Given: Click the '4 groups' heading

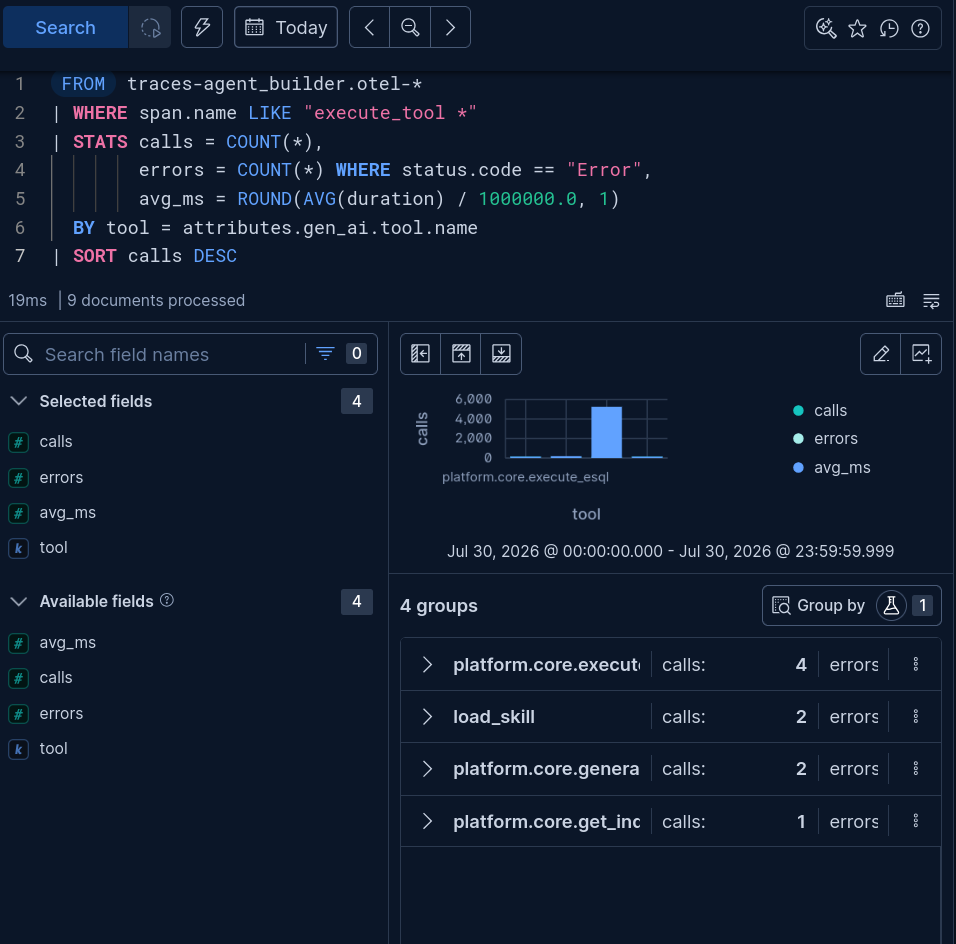Looking at the screenshot, I should coord(438,606).
